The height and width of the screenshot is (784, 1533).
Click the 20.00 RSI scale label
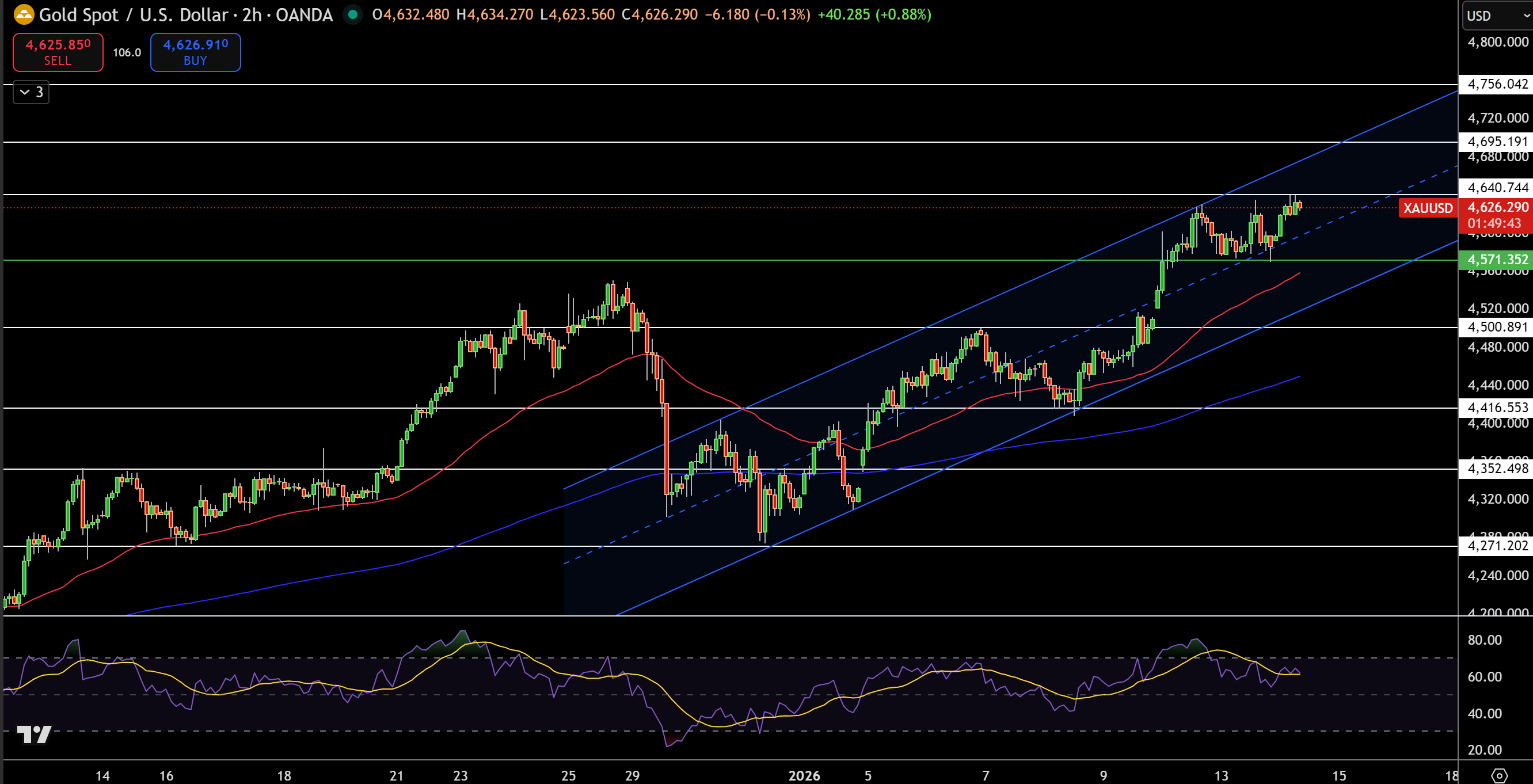[1484, 749]
